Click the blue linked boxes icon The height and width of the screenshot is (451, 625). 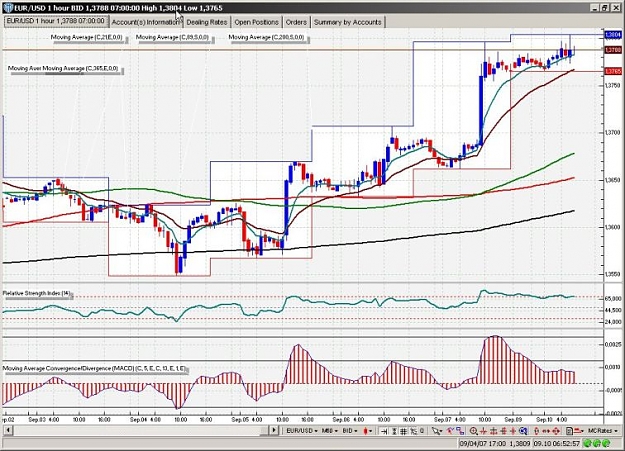pos(460,431)
